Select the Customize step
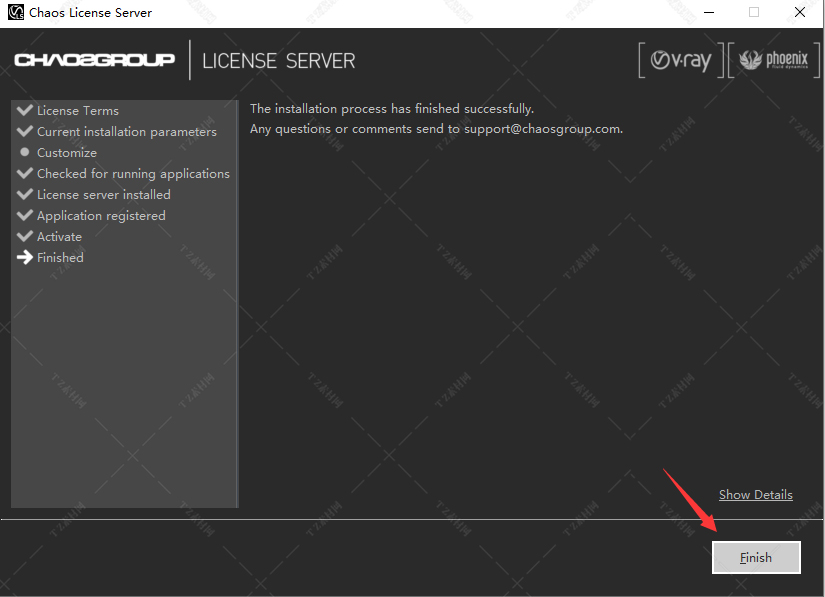825x597 pixels. (x=67, y=153)
